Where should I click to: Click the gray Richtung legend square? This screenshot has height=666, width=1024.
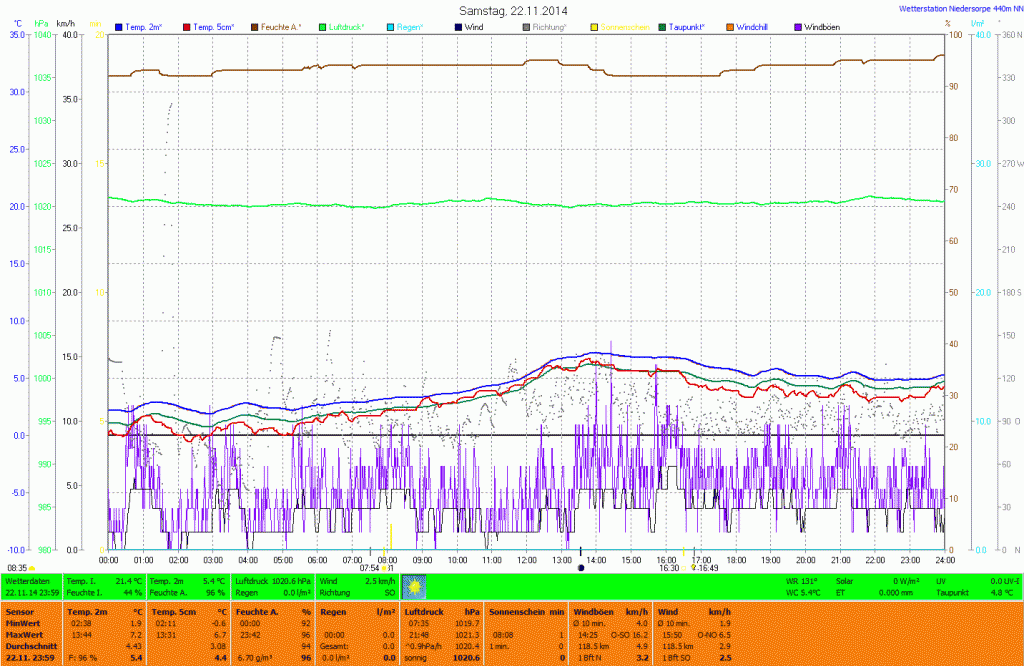click(527, 26)
